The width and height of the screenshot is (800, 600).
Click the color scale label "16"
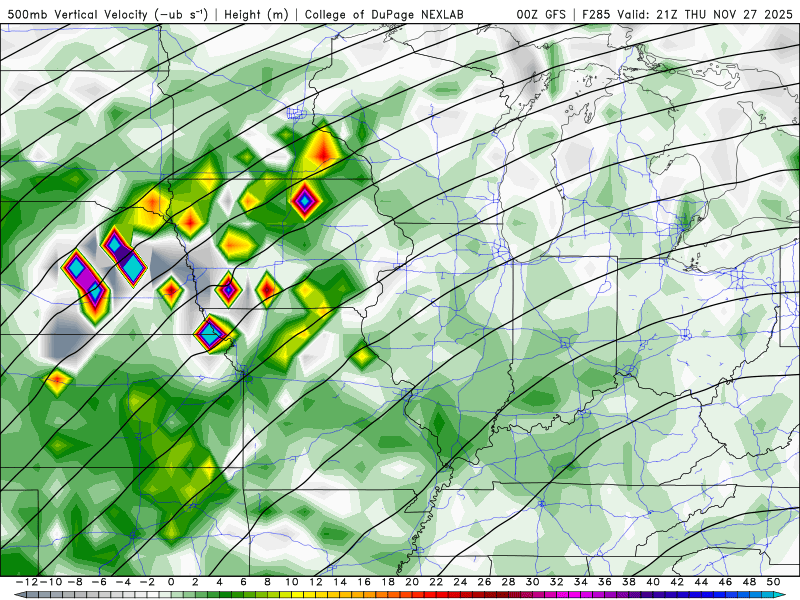pyautogui.click(x=364, y=582)
